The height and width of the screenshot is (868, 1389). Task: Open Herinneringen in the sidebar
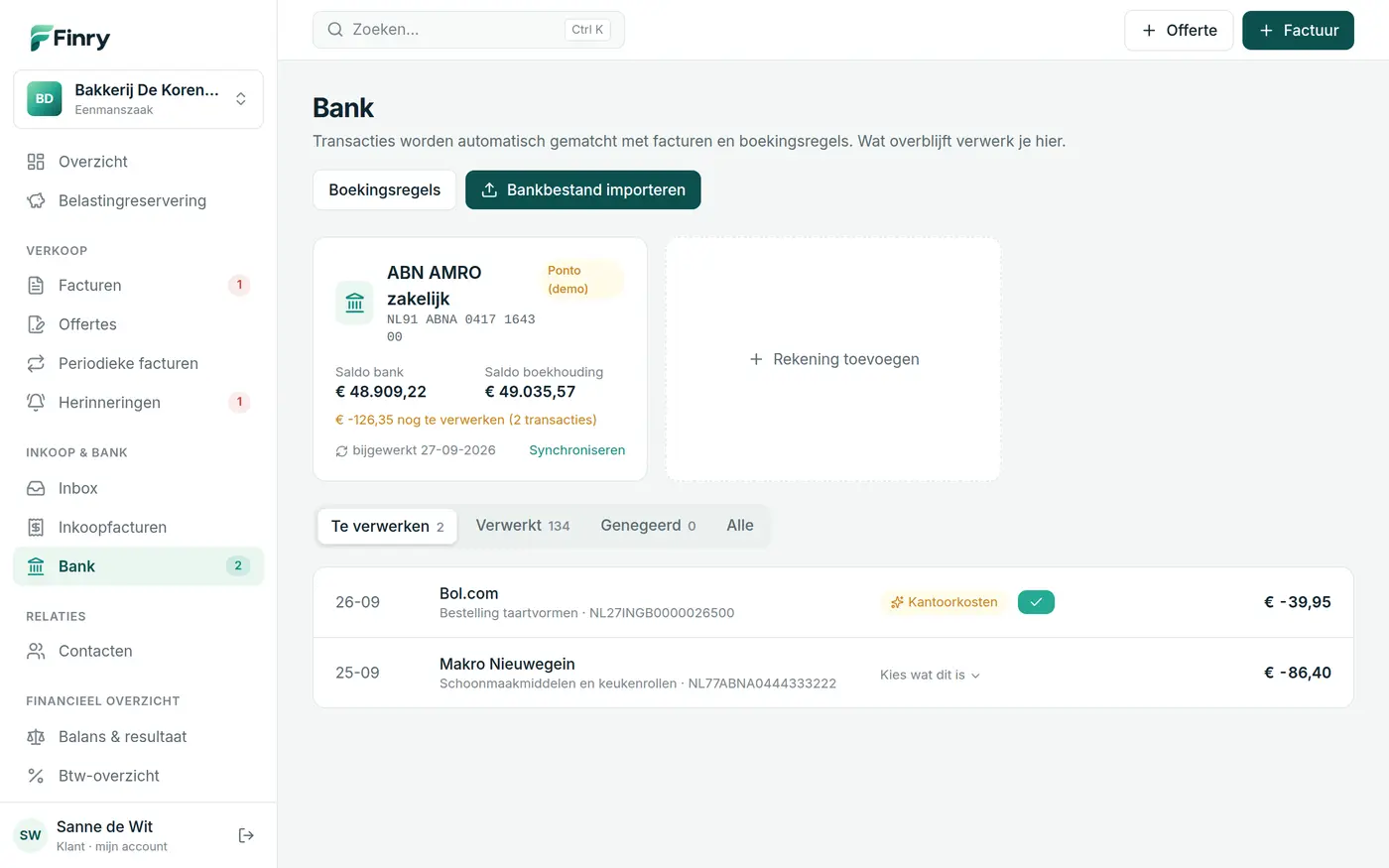[x=138, y=402]
